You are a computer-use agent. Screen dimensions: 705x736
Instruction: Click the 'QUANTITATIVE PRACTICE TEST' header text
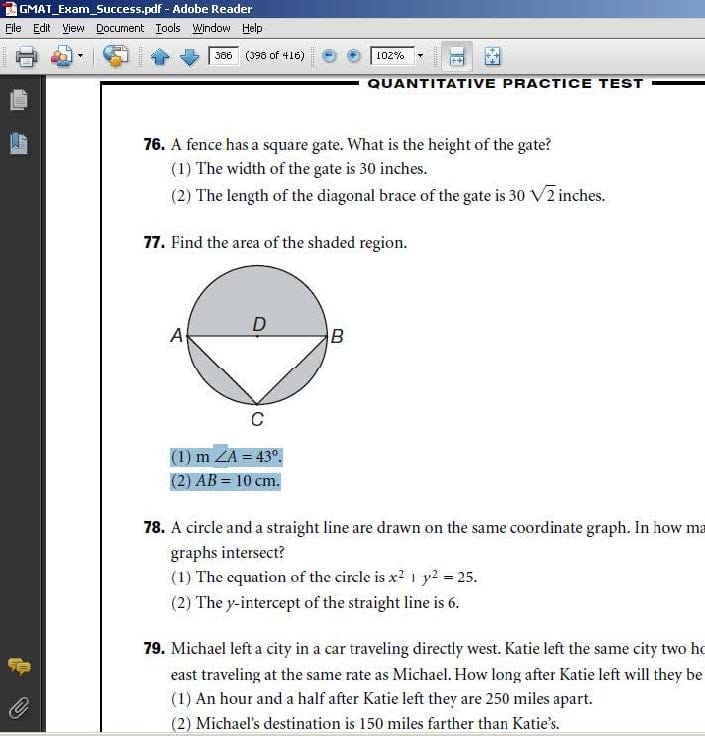505,84
